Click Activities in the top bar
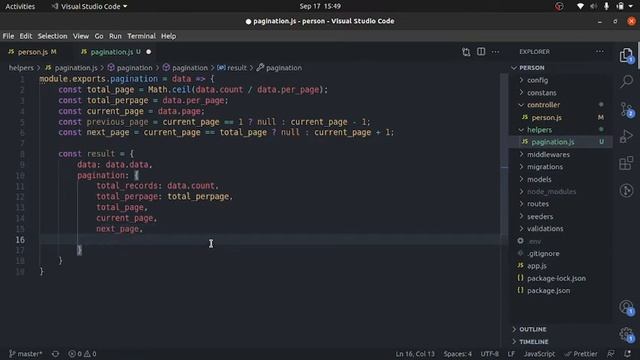Viewport: 640px width, 360px height. [20, 6]
